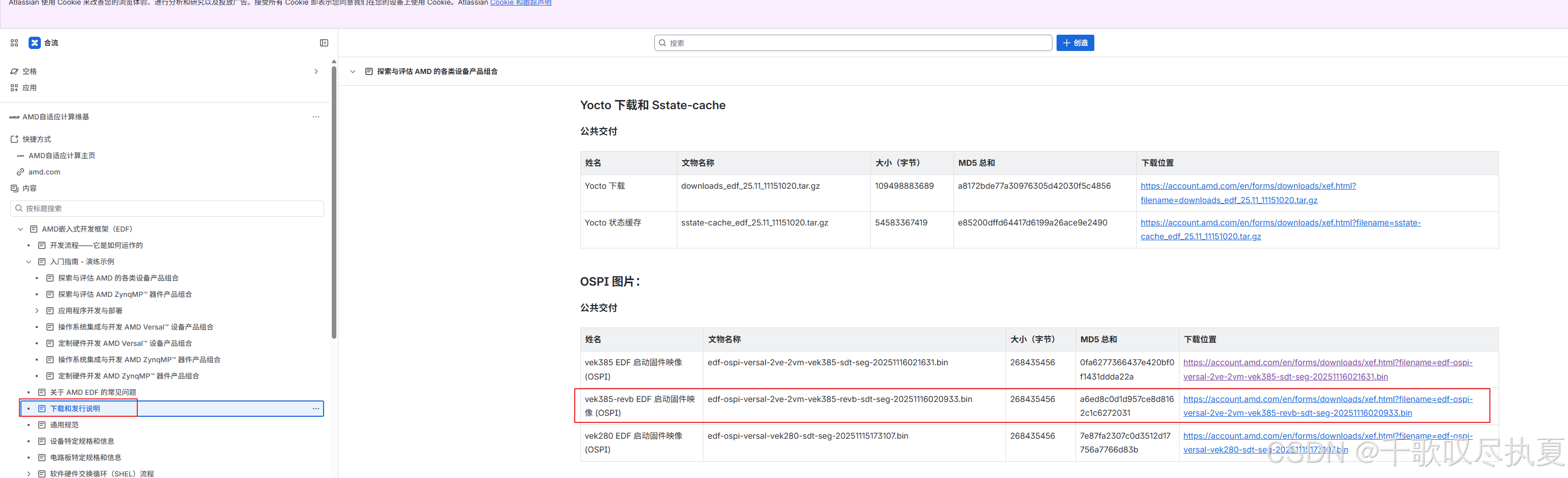Open 定制硬件开发 AMD ZynqMP 器件产品组合 page
Image resolution: width=1568 pixels, height=478 pixels.
click(129, 376)
